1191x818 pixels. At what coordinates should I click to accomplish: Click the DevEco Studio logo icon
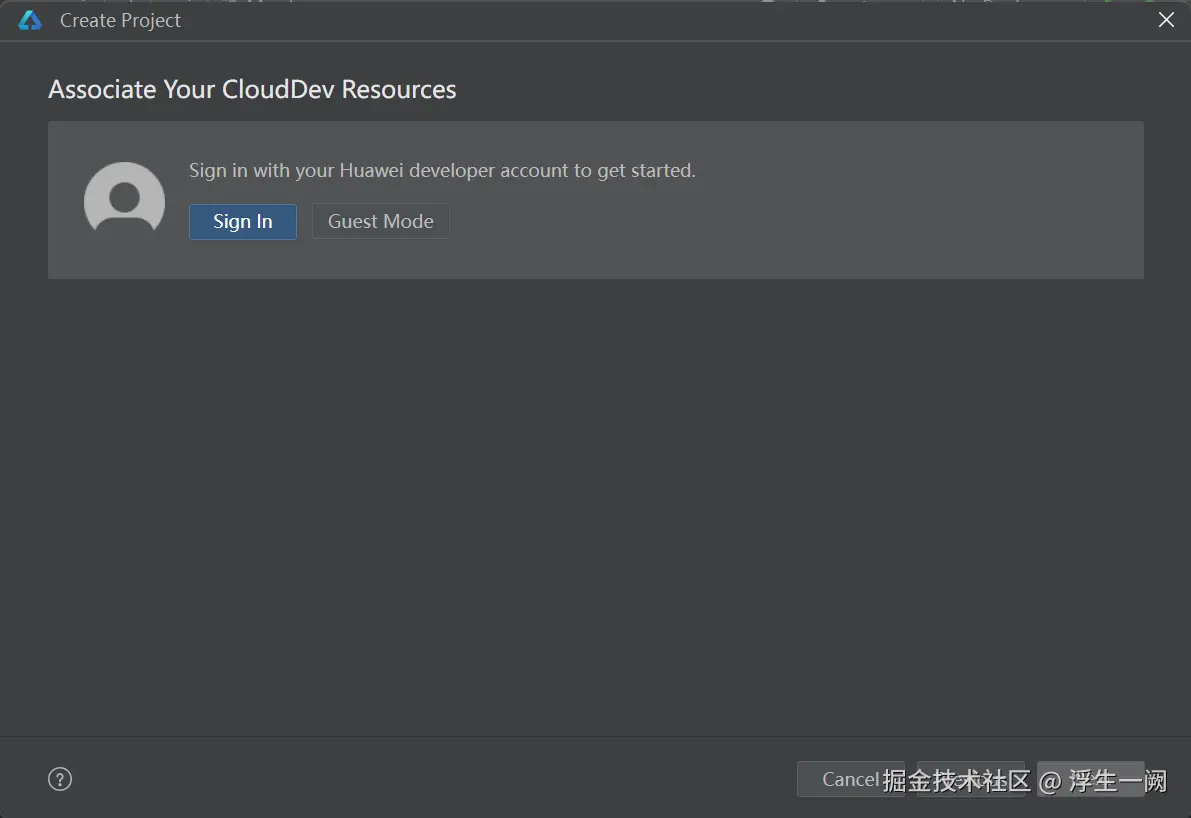tap(30, 21)
